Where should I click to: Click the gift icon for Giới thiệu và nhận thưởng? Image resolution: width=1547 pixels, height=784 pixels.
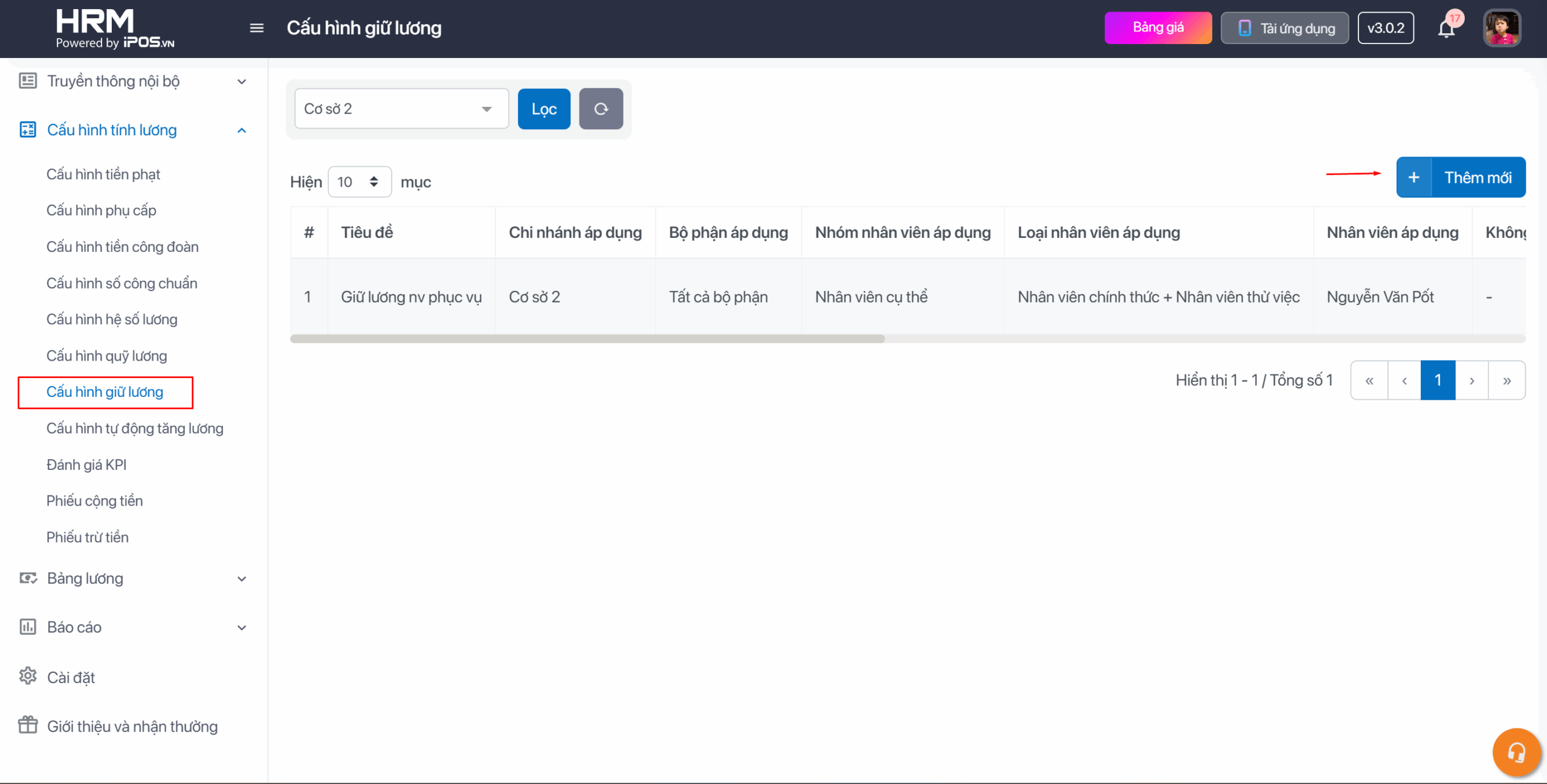(x=28, y=725)
